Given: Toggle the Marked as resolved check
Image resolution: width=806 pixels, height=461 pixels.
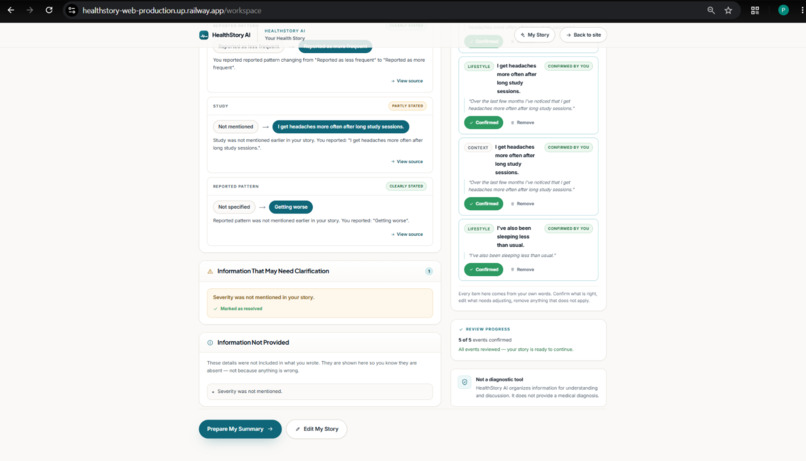Looking at the screenshot, I should [238, 308].
